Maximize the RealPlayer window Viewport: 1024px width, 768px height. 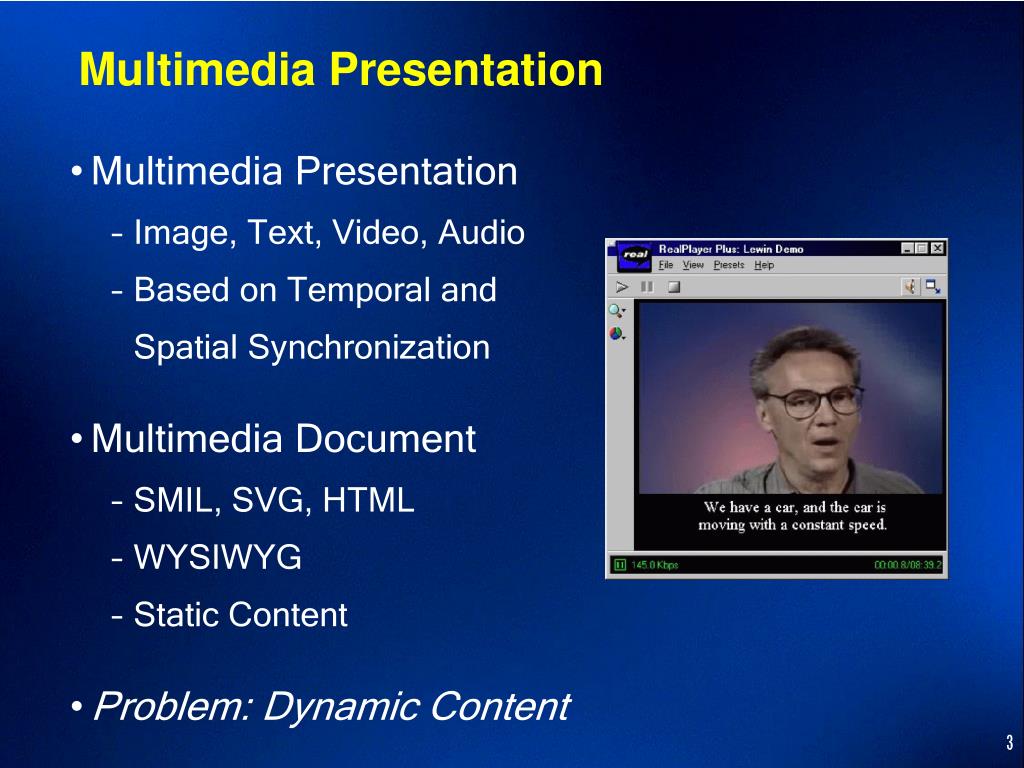(x=921, y=248)
